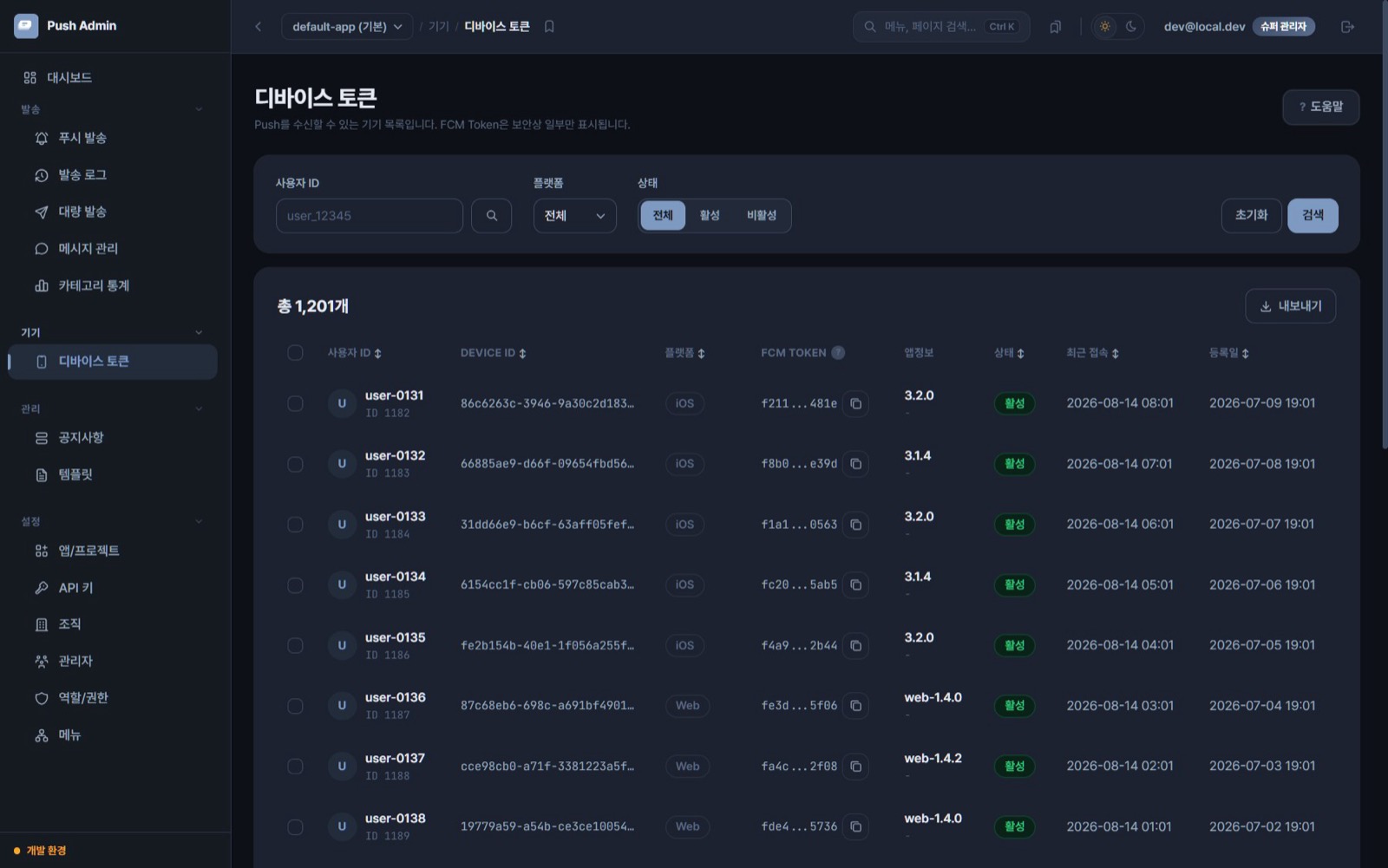Sort by DEVICE ID column
The image size is (1388, 868).
click(494, 353)
